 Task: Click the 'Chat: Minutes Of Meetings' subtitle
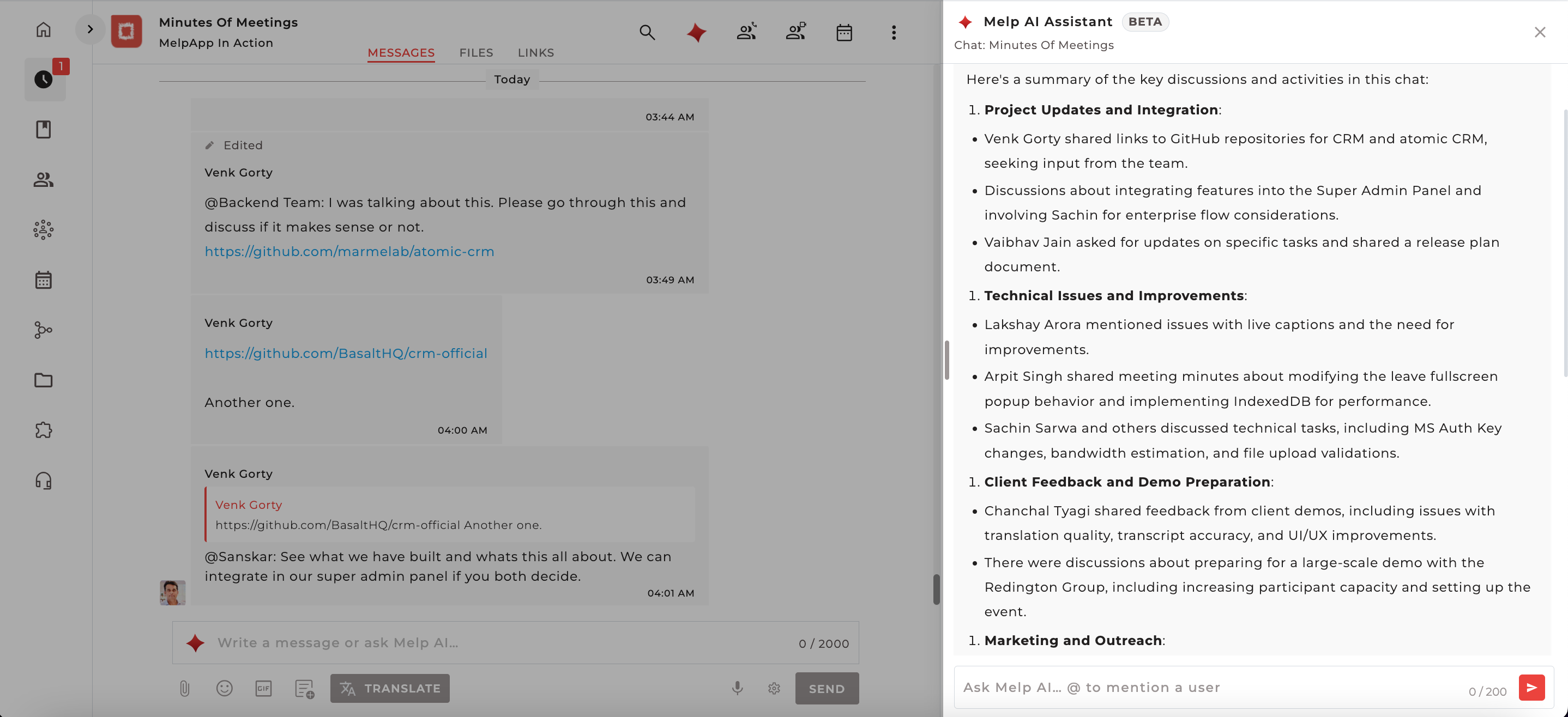point(1034,45)
